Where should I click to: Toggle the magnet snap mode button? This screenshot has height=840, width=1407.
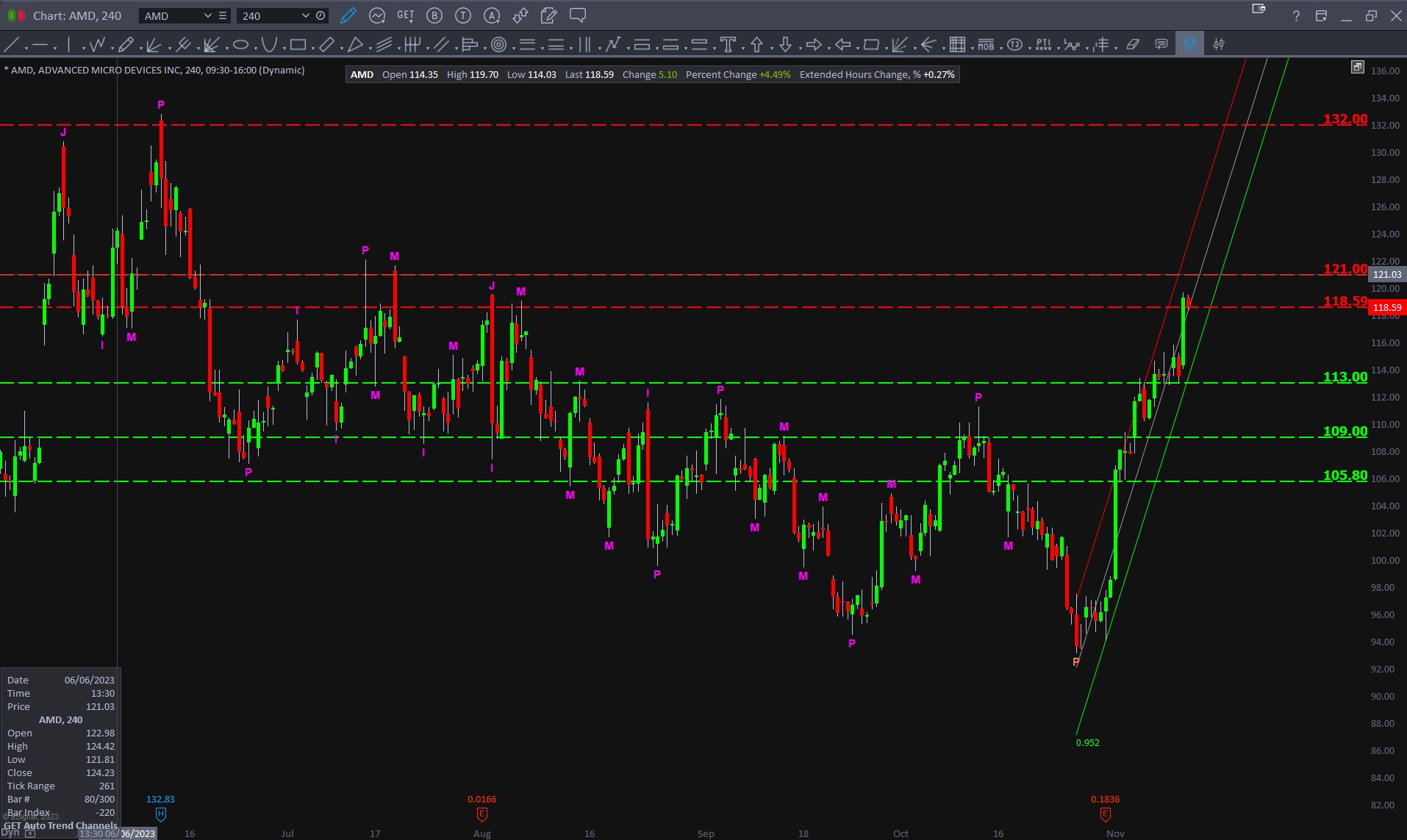click(1189, 45)
